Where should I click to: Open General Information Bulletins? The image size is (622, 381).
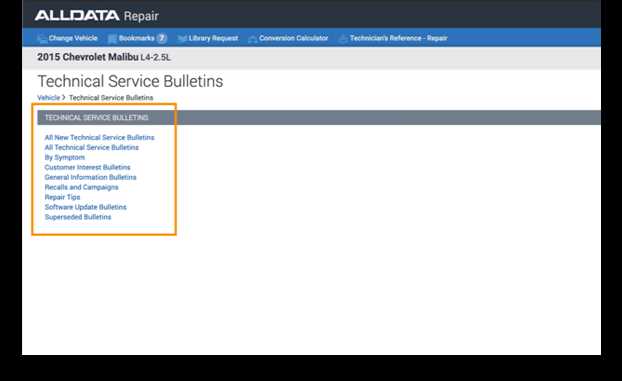pos(90,177)
